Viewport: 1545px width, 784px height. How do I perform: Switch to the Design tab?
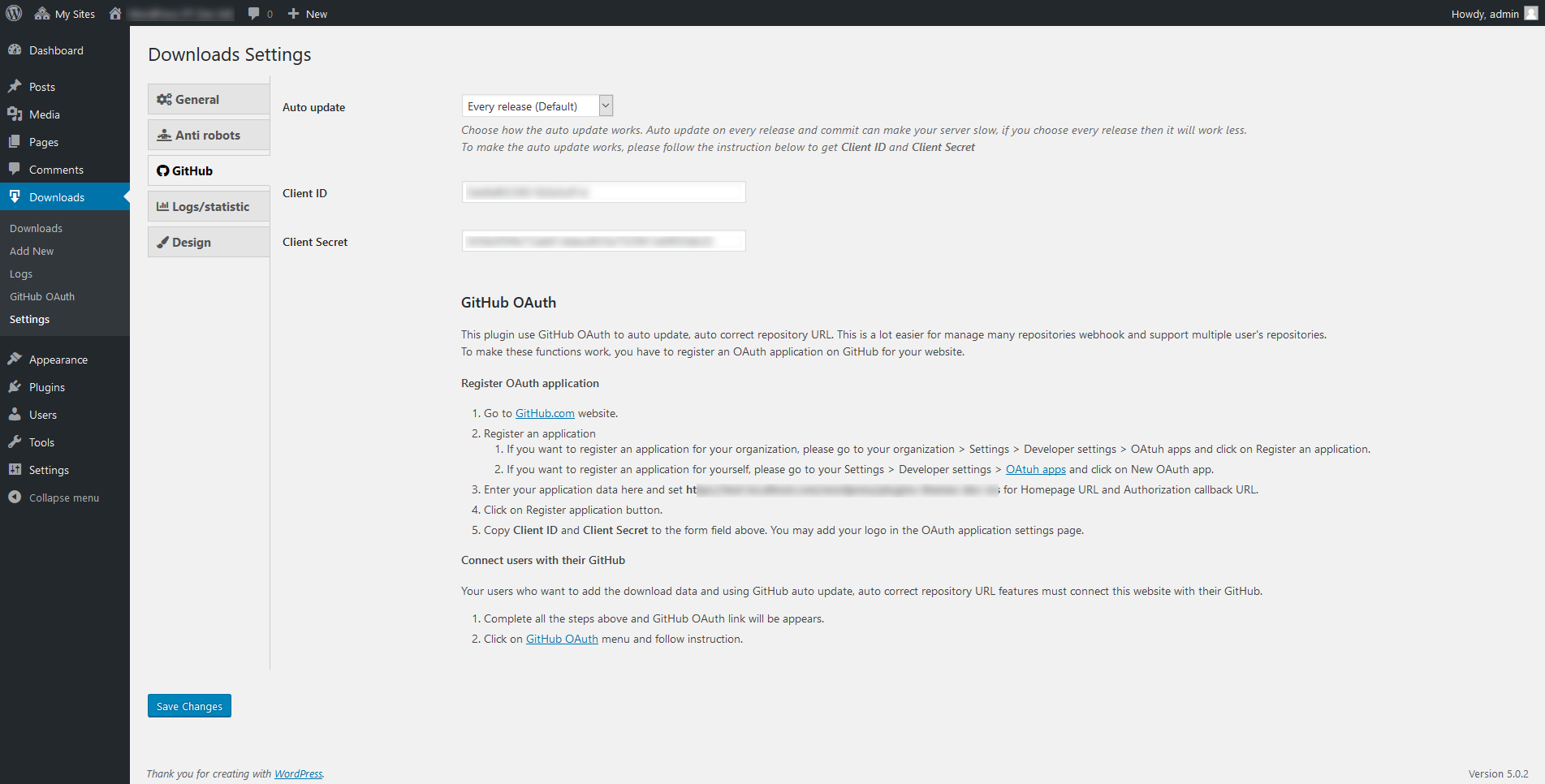[209, 242]
